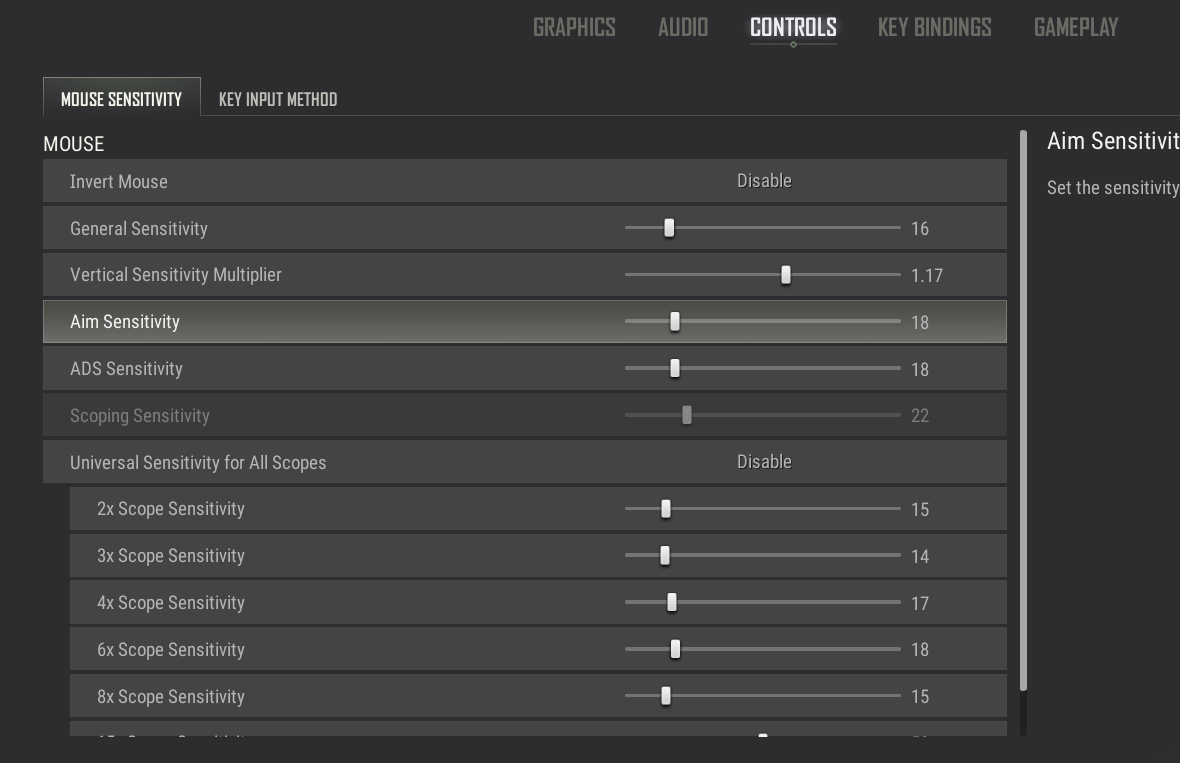Click the MOUSE section heading
The image size is (1180, 763).
tap(74, 144)
